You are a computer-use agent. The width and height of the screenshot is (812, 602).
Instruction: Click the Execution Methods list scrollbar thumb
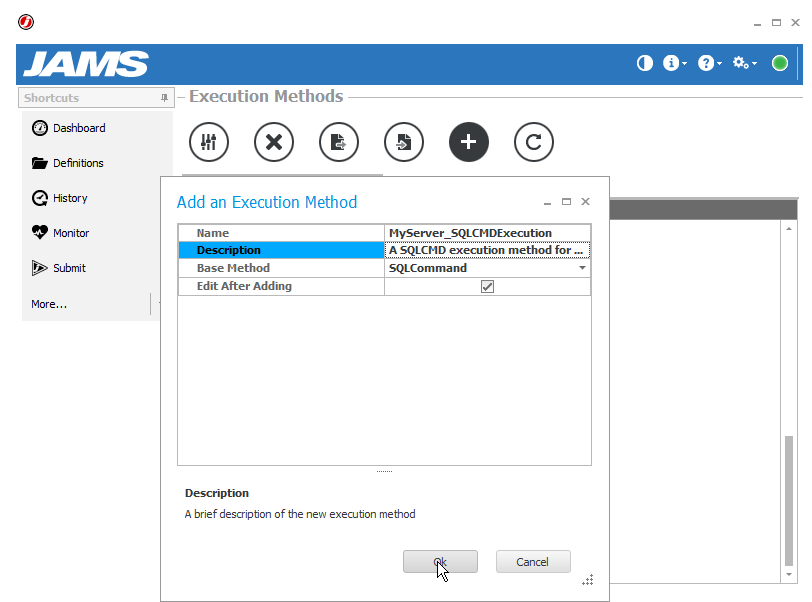click(x=789, y=500)
